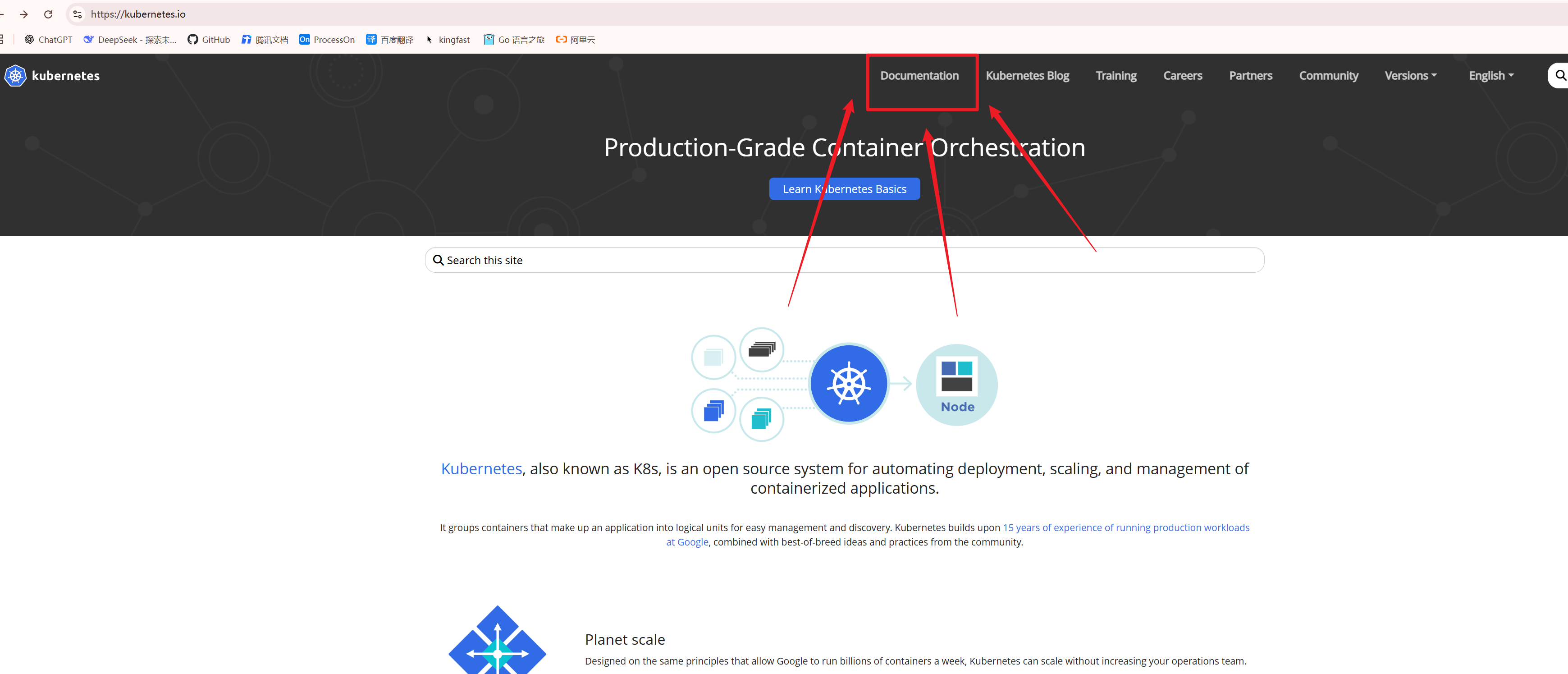Open the 百度翻译 bookmark

tap(389, 40)
